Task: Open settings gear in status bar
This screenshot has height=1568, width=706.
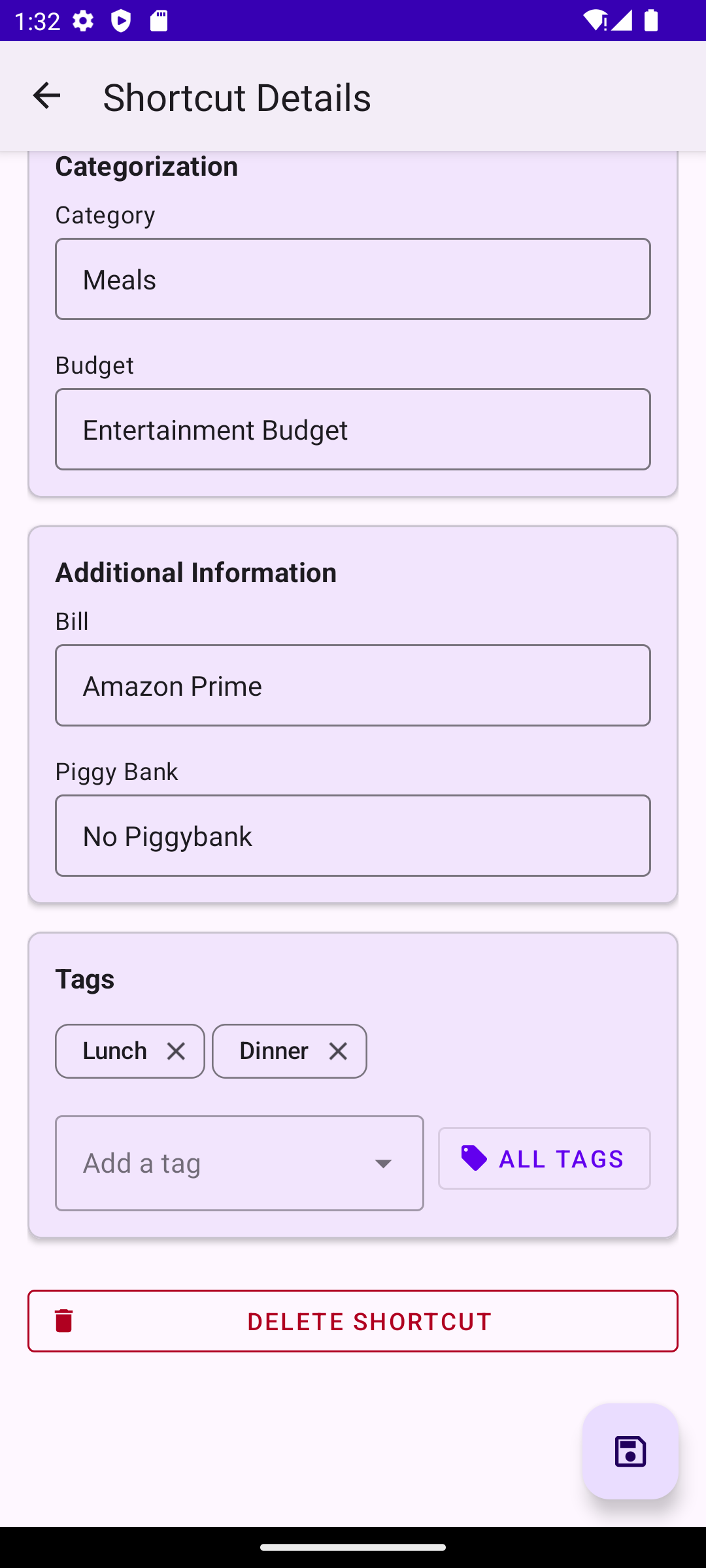Action: (83, 21)
